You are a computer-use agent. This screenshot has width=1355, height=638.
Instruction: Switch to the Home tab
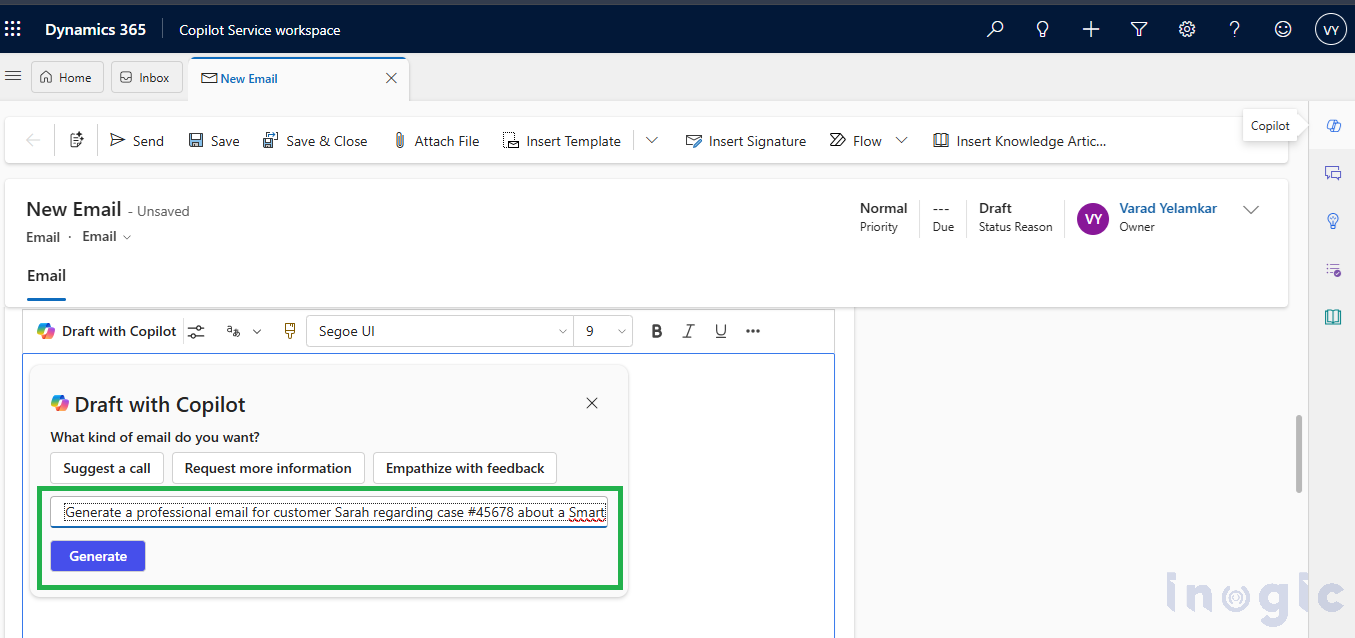click(x=67, y=78)
